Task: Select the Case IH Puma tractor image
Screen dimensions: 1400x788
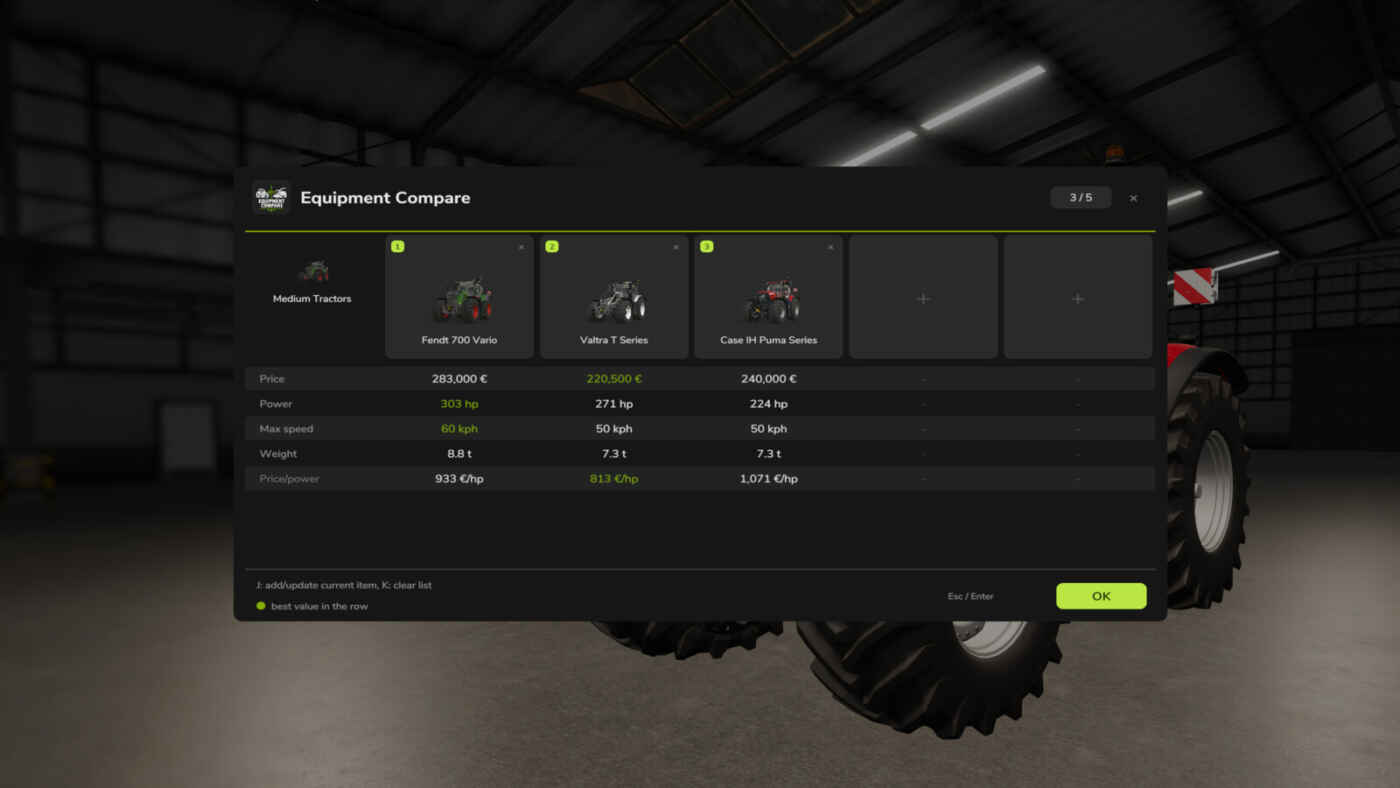Action: pyautogui.click(x=770, y=300)
